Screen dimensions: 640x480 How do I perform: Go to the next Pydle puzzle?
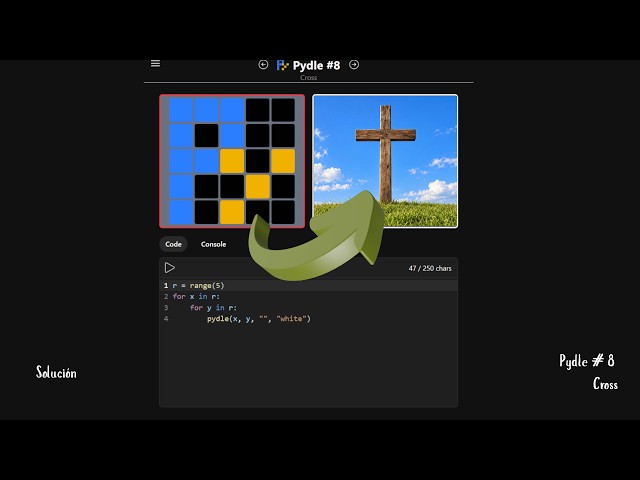pos(354,64)
